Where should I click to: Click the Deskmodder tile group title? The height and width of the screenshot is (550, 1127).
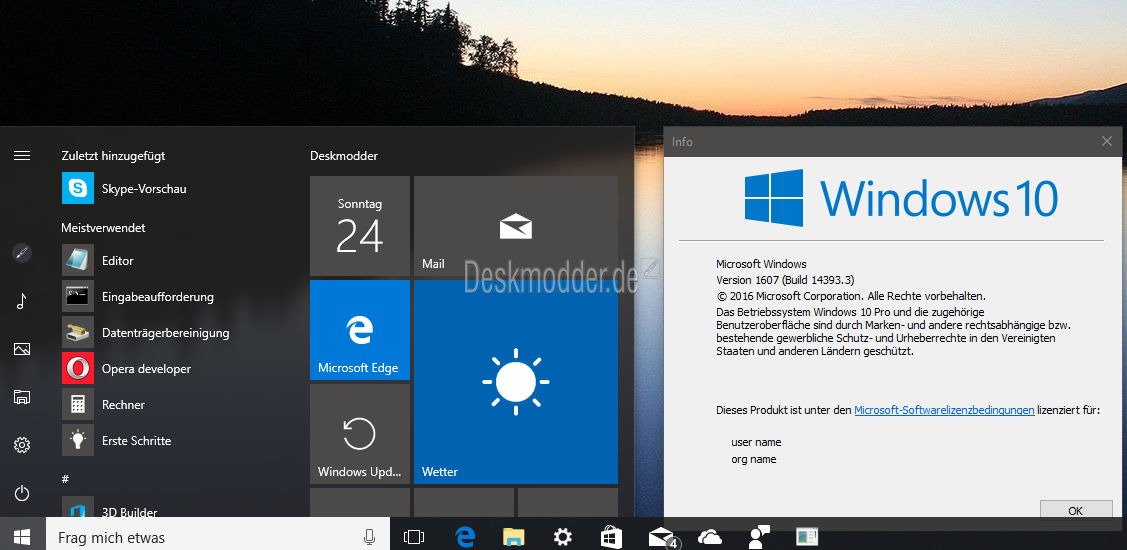tap(344, 155)
